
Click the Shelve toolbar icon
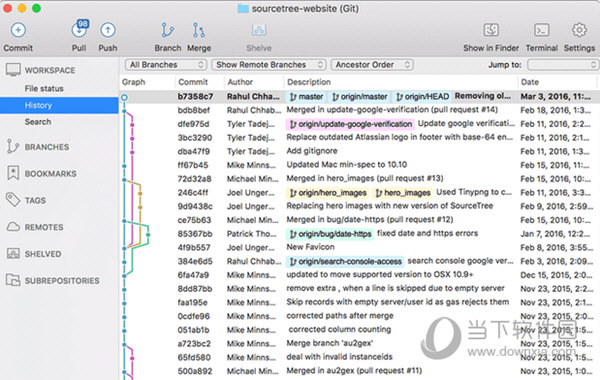click(x=259, y=30)
